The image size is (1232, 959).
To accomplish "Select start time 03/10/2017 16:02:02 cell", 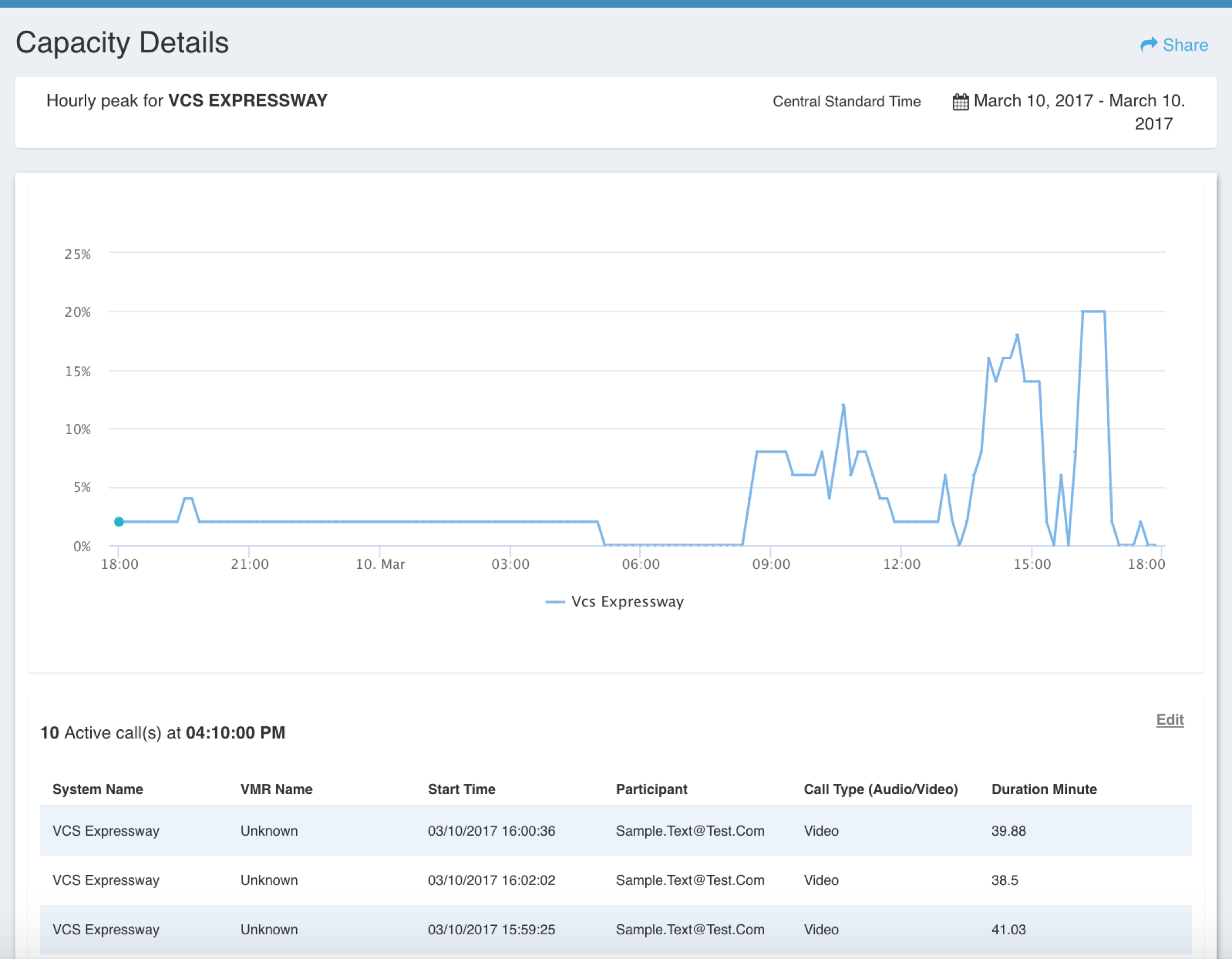I will [x=492, y=880].
